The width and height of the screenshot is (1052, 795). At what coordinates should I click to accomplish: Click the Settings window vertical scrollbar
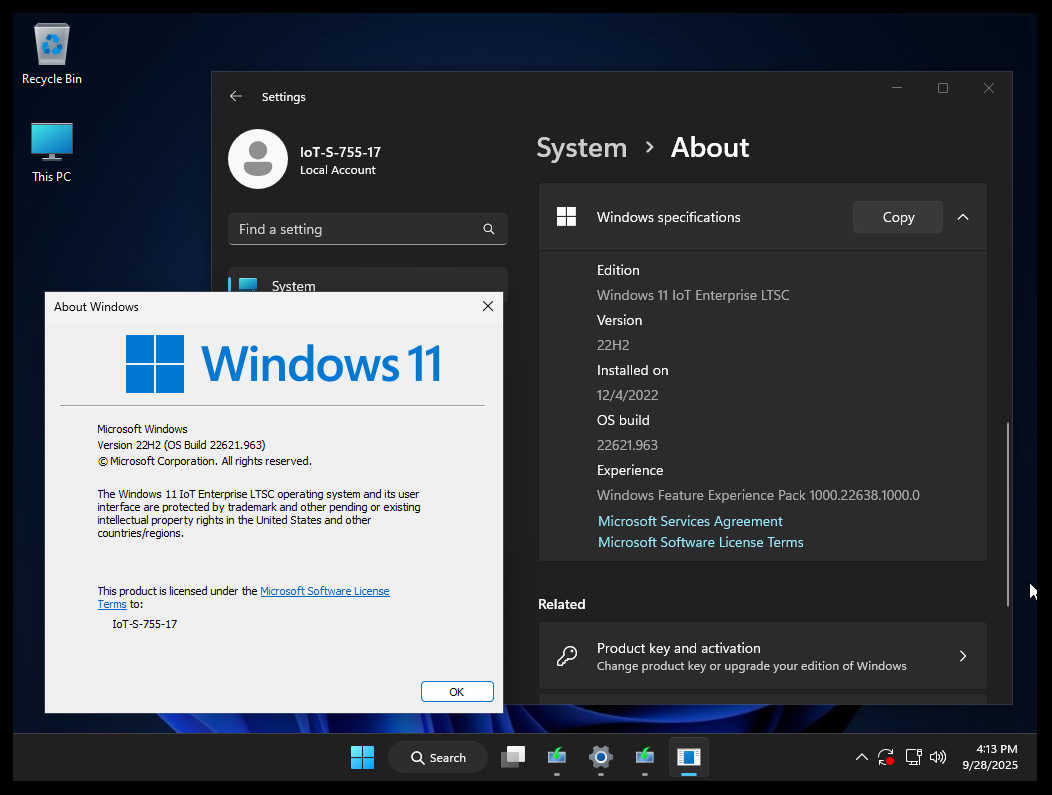[x=1007, y=514]
